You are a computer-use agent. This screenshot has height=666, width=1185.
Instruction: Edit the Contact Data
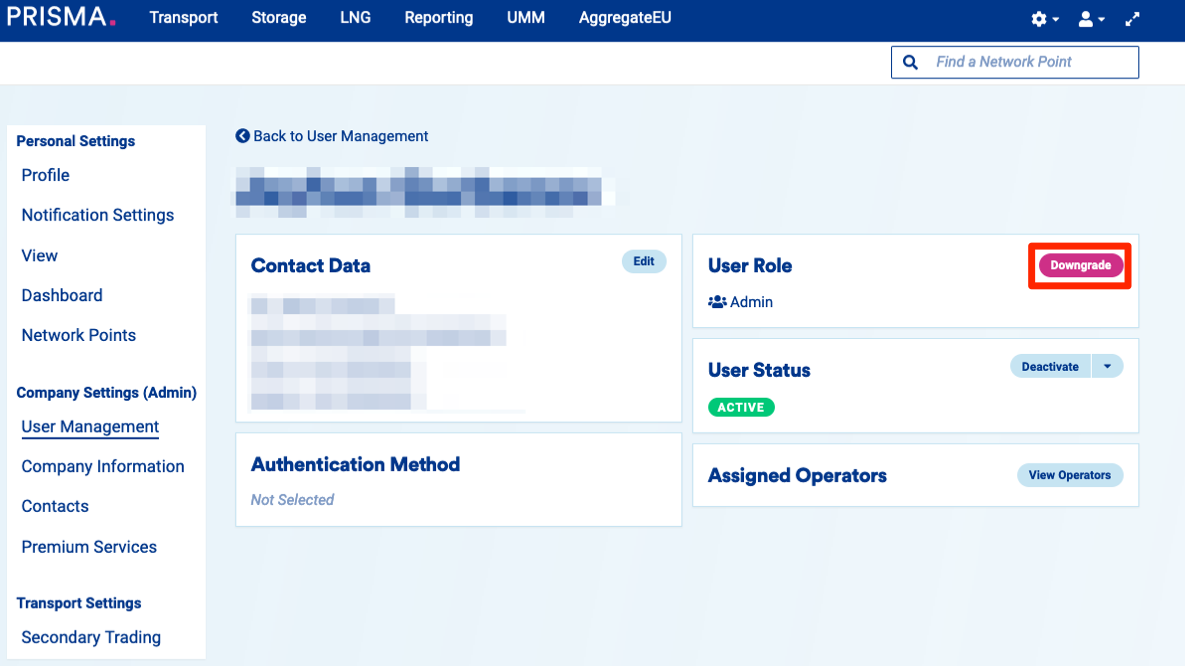coord(644,262)
